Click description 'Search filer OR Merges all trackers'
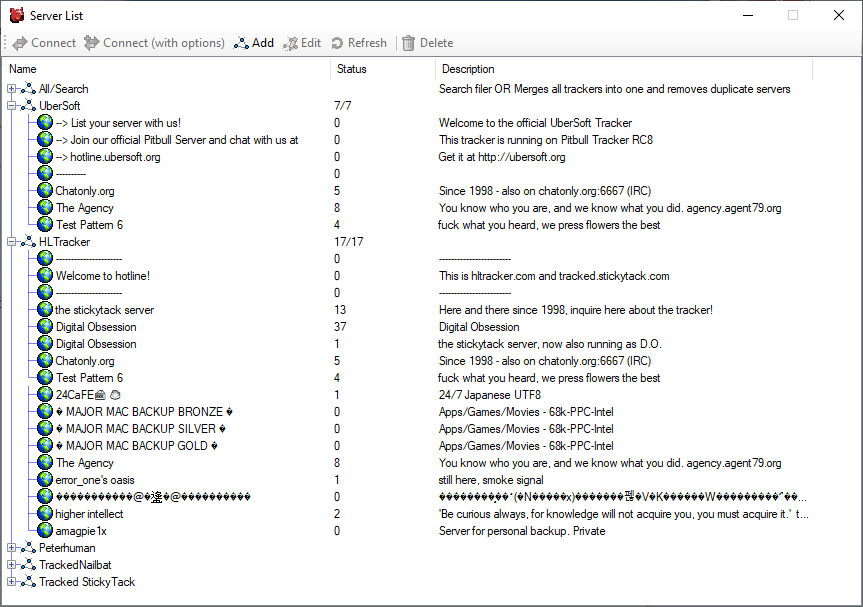 click(614, 89)
